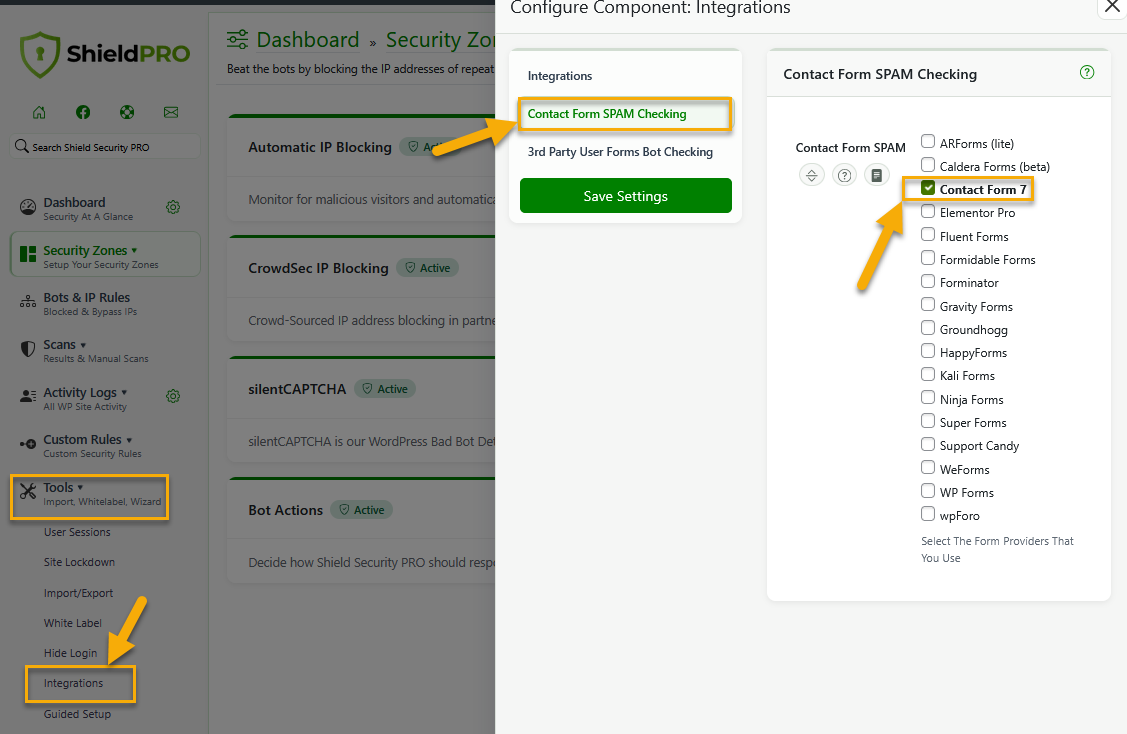Open Dashboard Security At A Glance
Viewport: 1127px width, 734px height.
coord(88,208)
